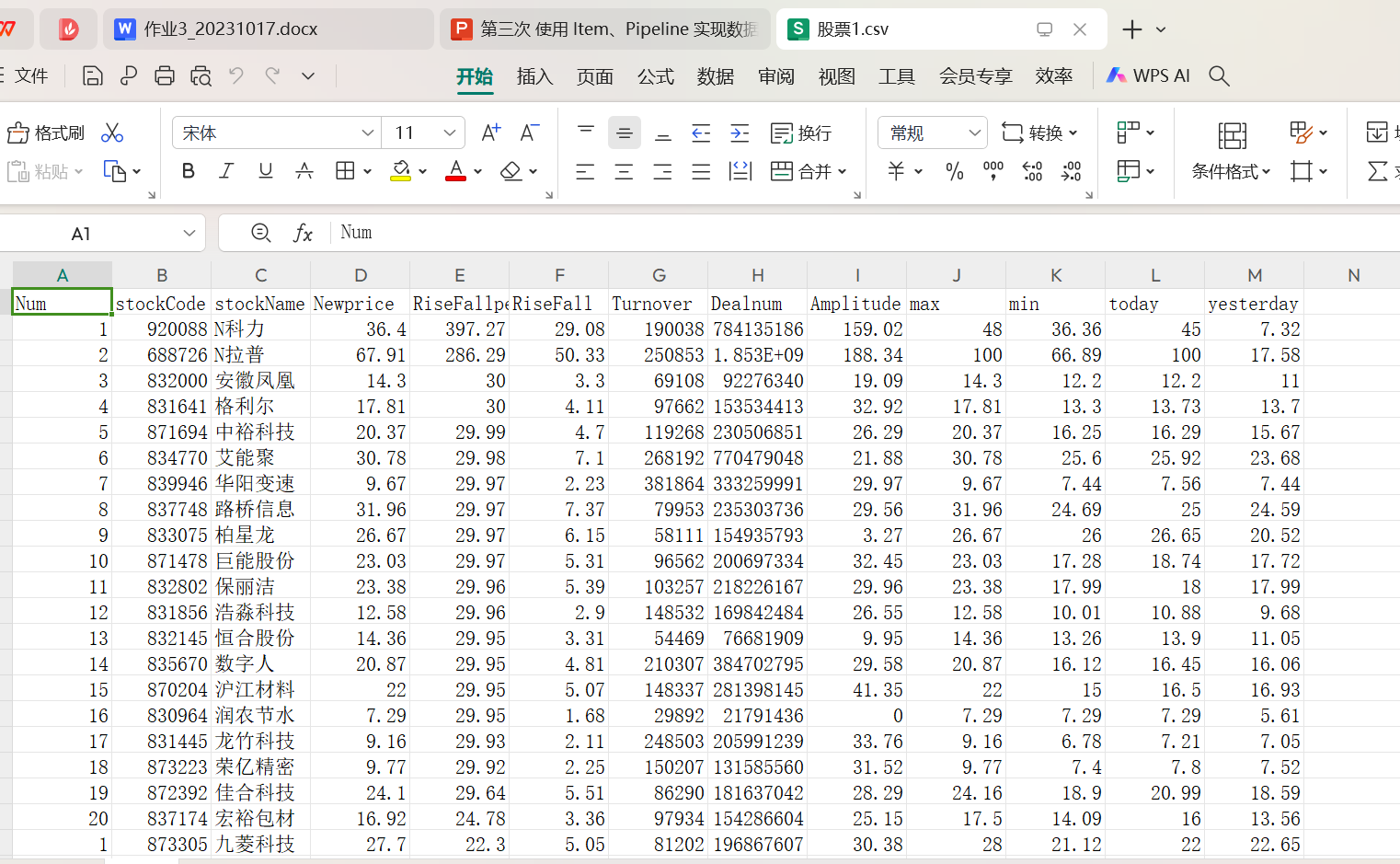Click the Review (审阅) tab
1400x864 pixels.
click(776, 76)
